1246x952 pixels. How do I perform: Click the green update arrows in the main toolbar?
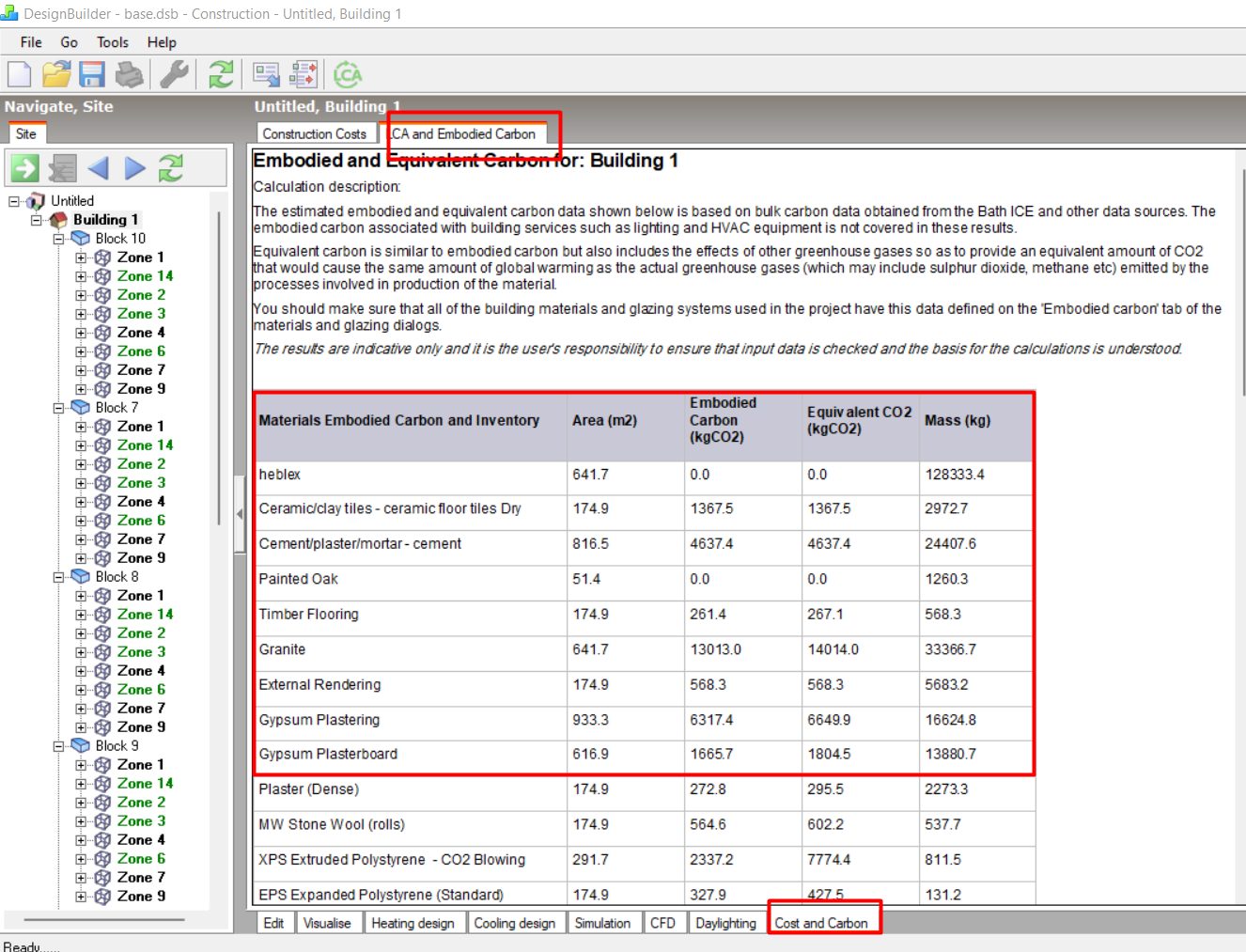point(221,74)
